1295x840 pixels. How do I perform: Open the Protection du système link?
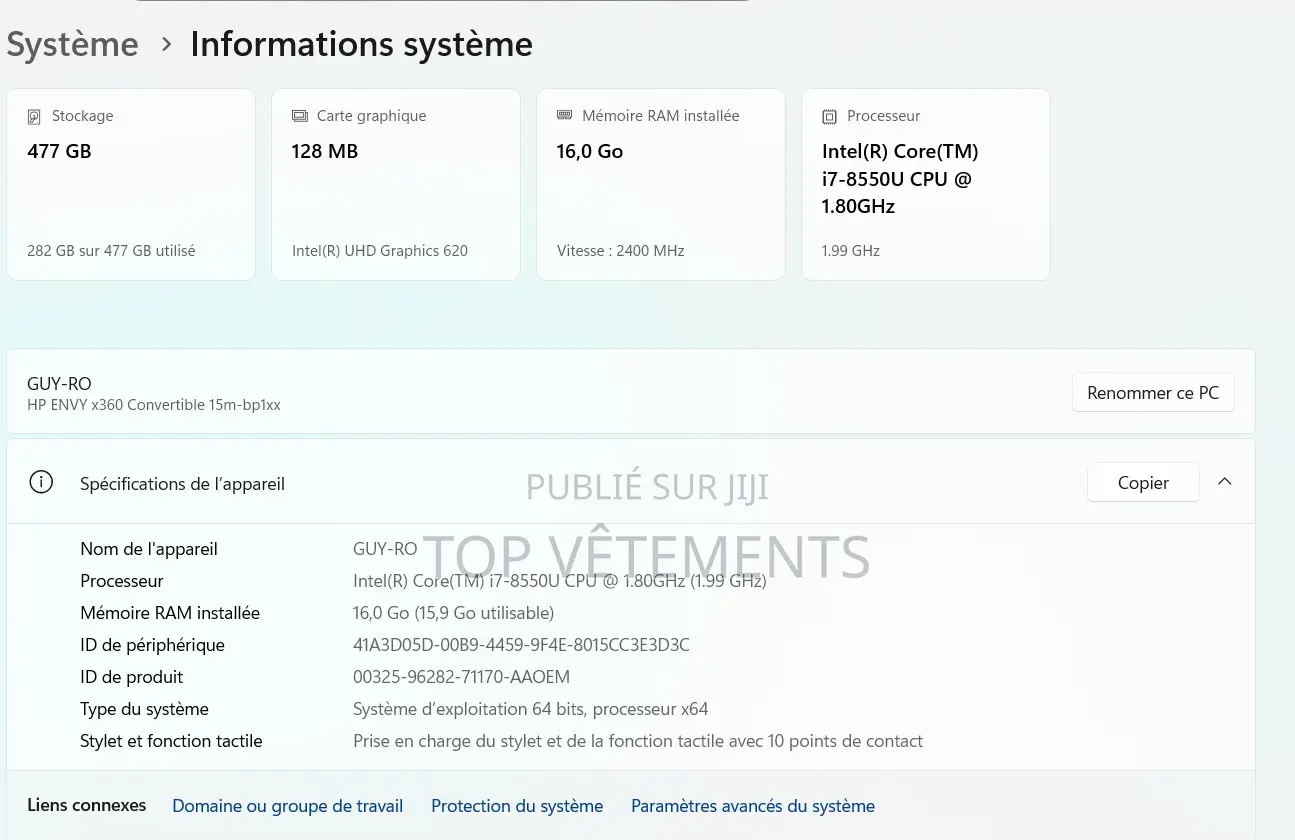[x=517, y=806]
